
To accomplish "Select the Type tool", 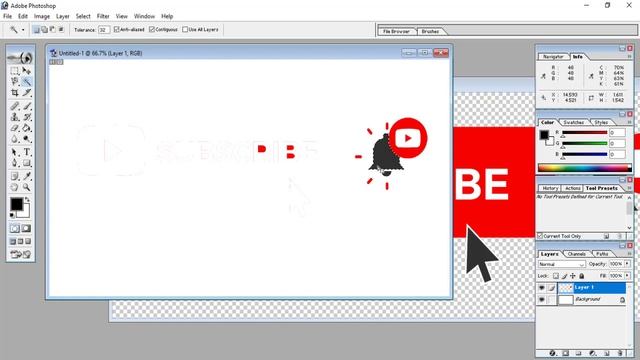I will click(27, 152).
